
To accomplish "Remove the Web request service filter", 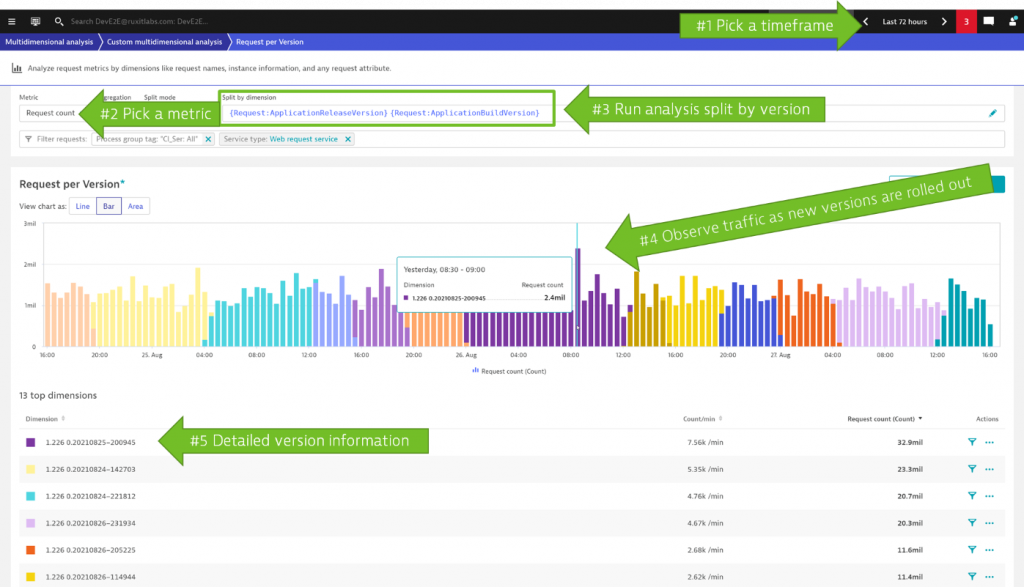I will 348,139.
